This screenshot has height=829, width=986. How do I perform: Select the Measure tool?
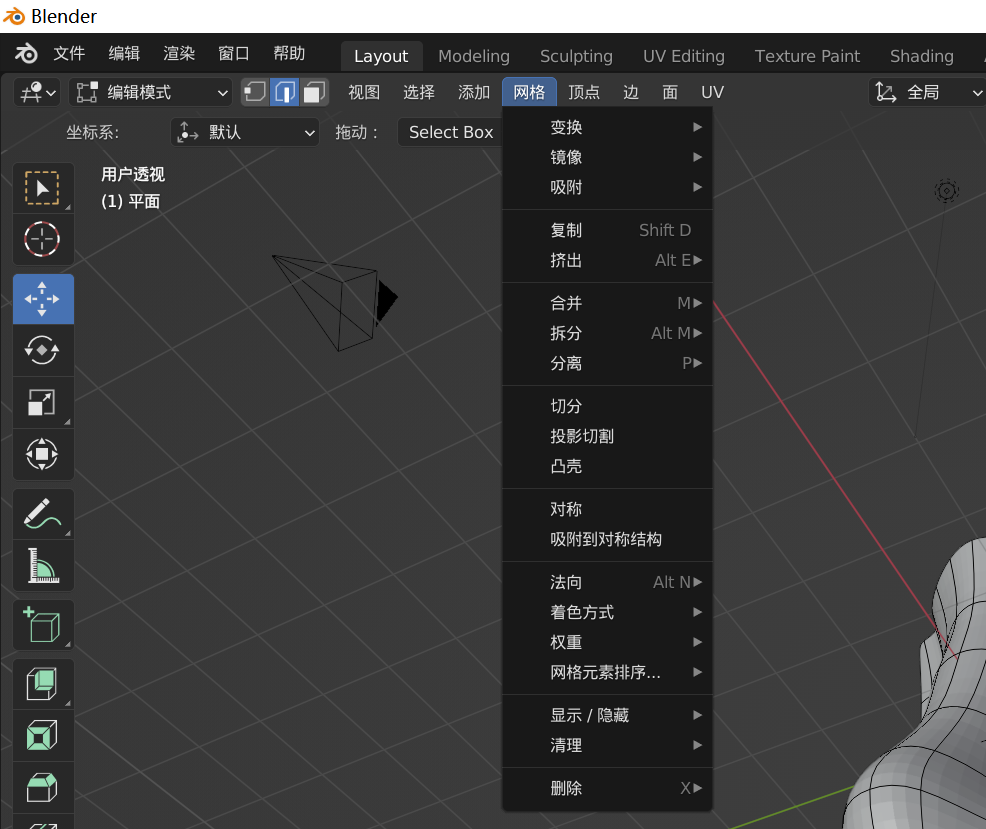pyautogui.click(x=42, y=566)
